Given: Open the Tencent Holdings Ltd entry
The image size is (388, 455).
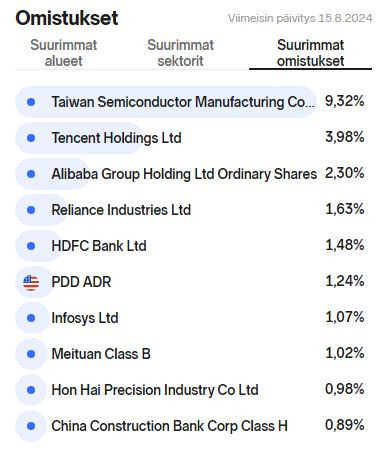Looking at the screenshot, I should (x=116, y=138).
